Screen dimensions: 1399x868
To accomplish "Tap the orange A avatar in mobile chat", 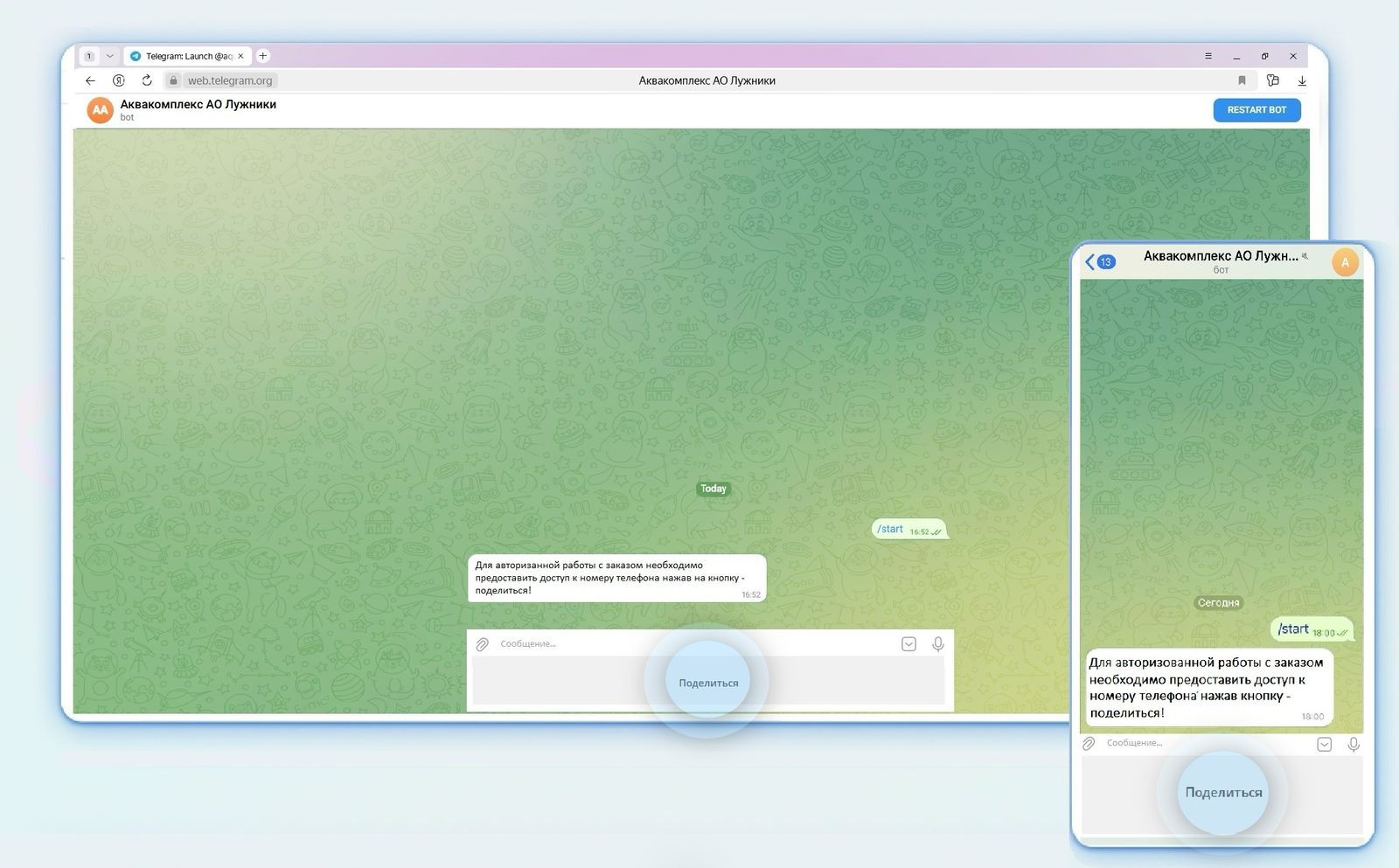I will click(x=1345, y=262).
